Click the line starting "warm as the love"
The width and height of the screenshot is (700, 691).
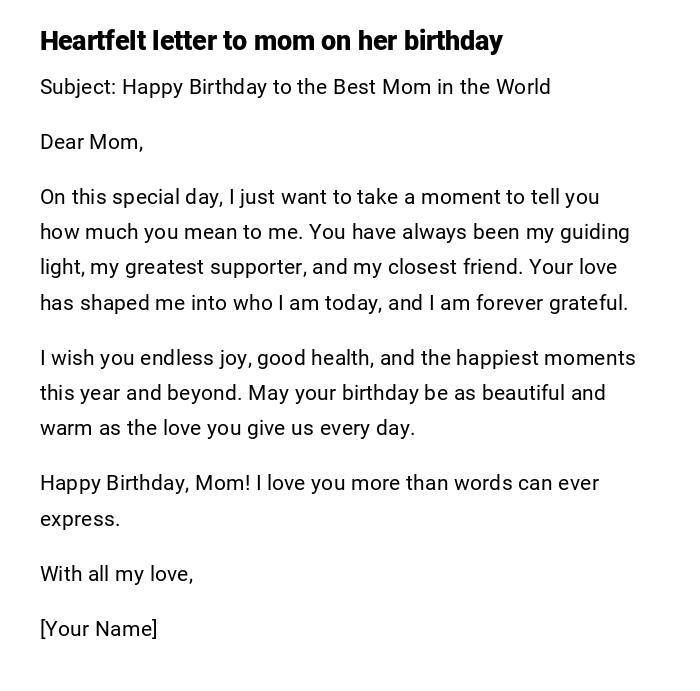(x=227, y=428)
